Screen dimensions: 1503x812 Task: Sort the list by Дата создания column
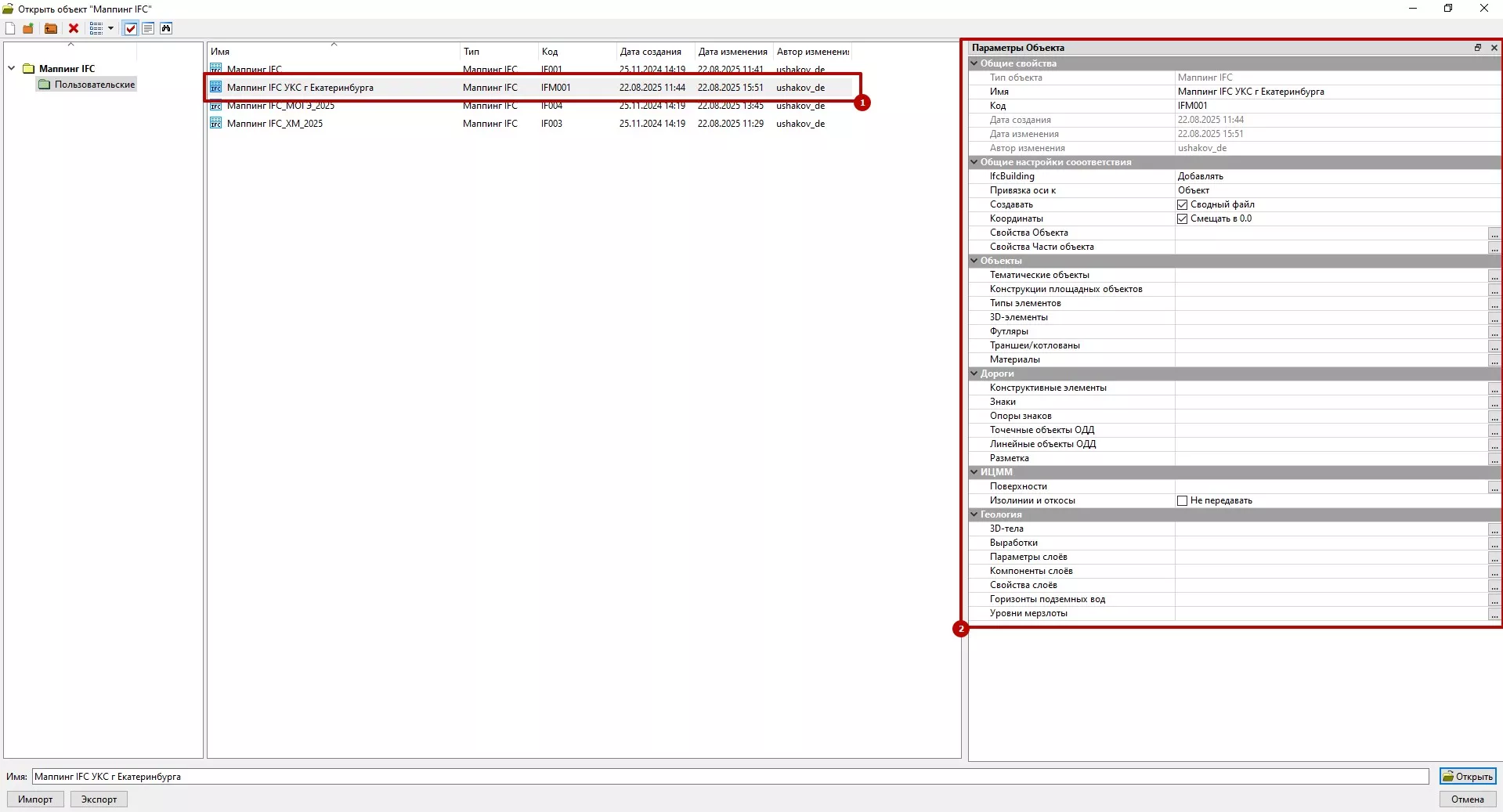point(650,52)
